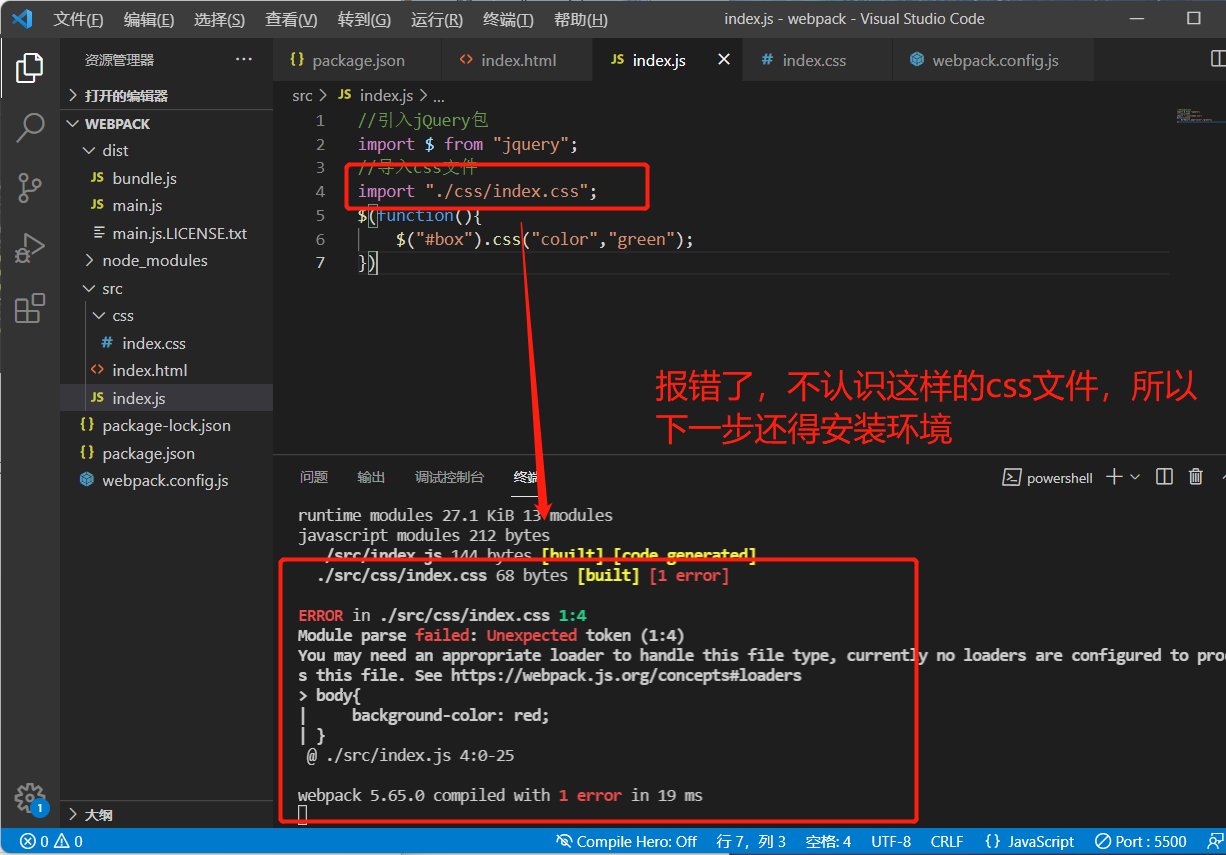
Task: Click the VS Code logo icon
Action: 22,19
